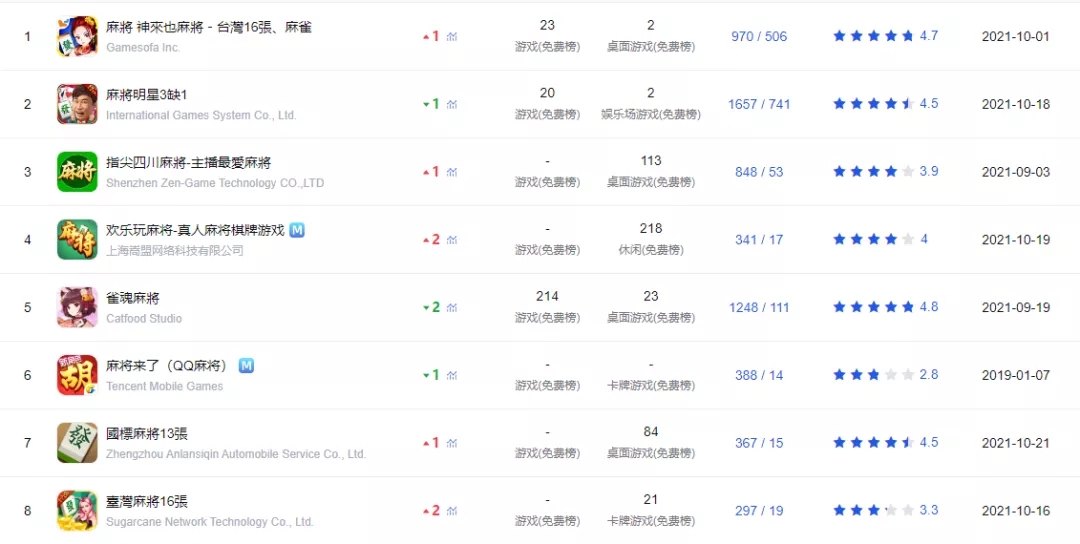Click the M badge beside 麻将来了
The width and height of the screenshot is (1080, 544).
pos(247,366)
